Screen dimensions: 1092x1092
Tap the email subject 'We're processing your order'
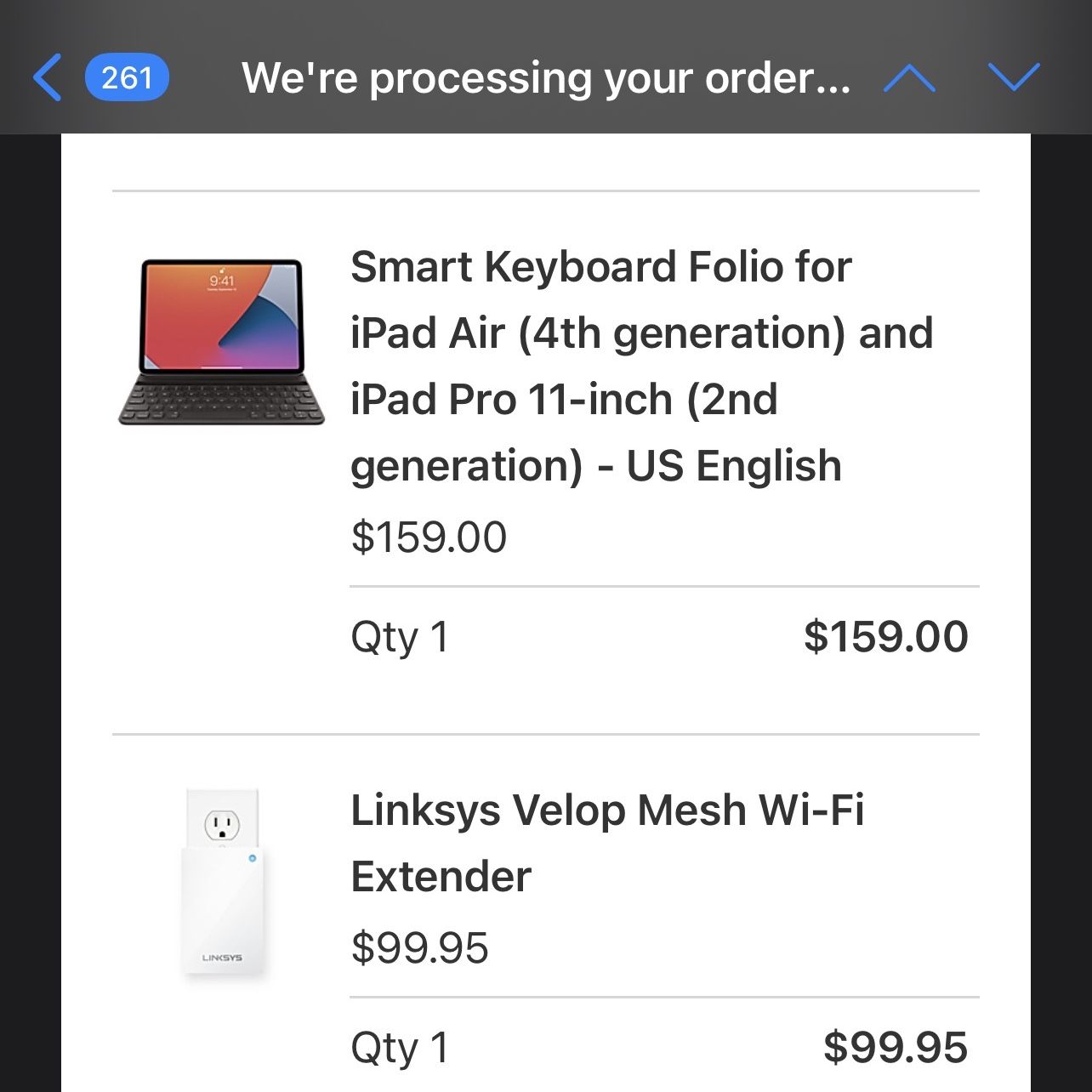pos(546,78)
